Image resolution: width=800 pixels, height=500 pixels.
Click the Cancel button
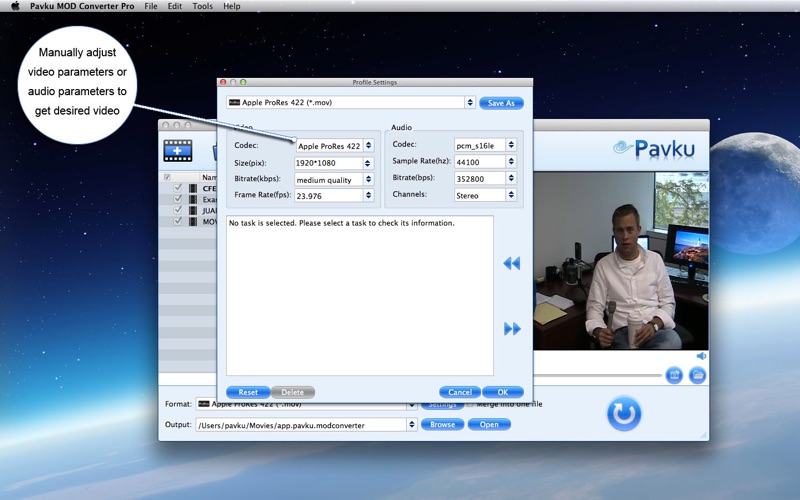point(460,392)
